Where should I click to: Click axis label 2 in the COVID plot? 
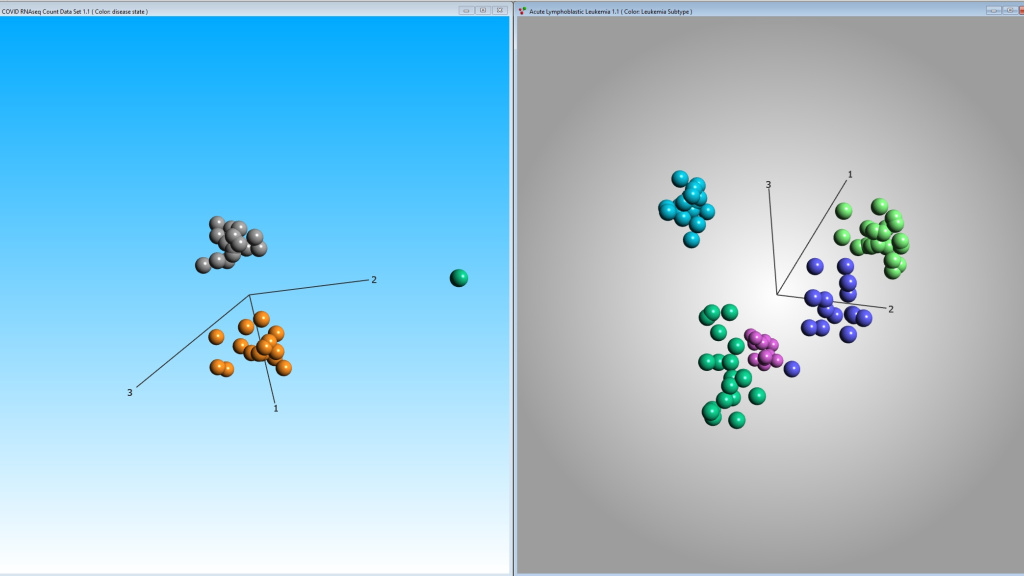coord(374,280)
